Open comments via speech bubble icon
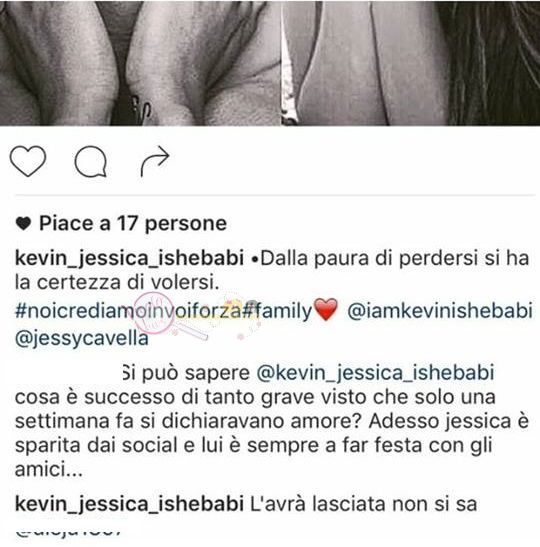Screen dimensions: 540x547 [x=91, y=162]
